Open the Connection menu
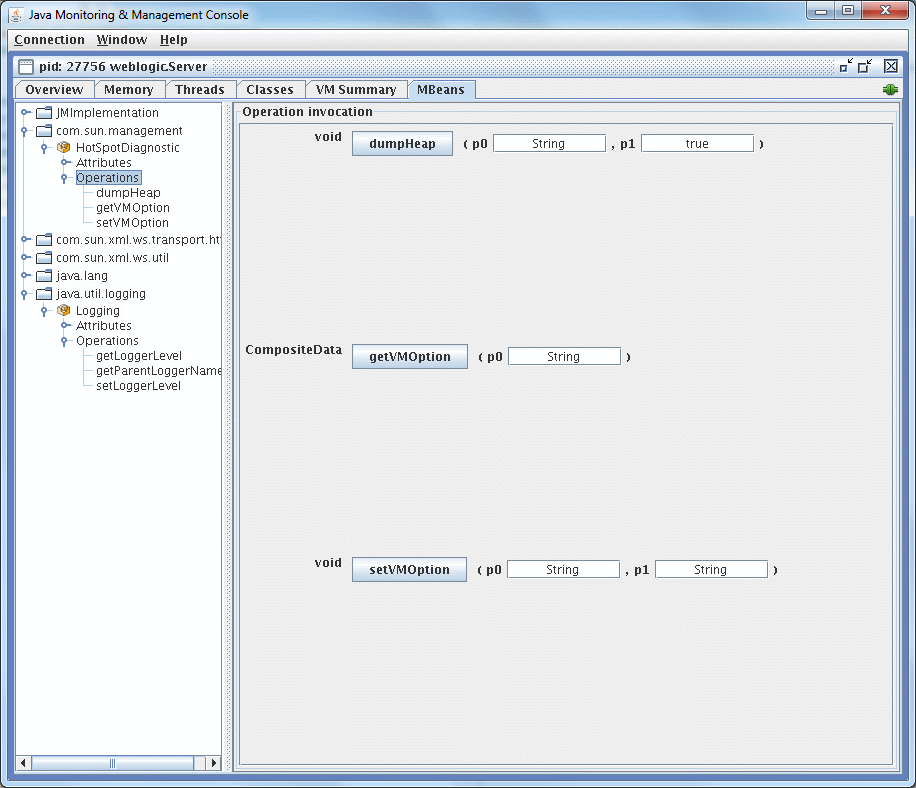This screenshot has width=916, height=788. [x=49, y=40]
